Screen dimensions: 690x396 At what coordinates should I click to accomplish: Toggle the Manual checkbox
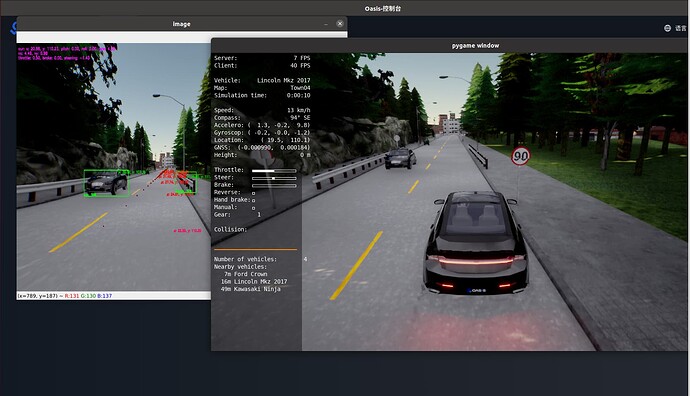253,208
